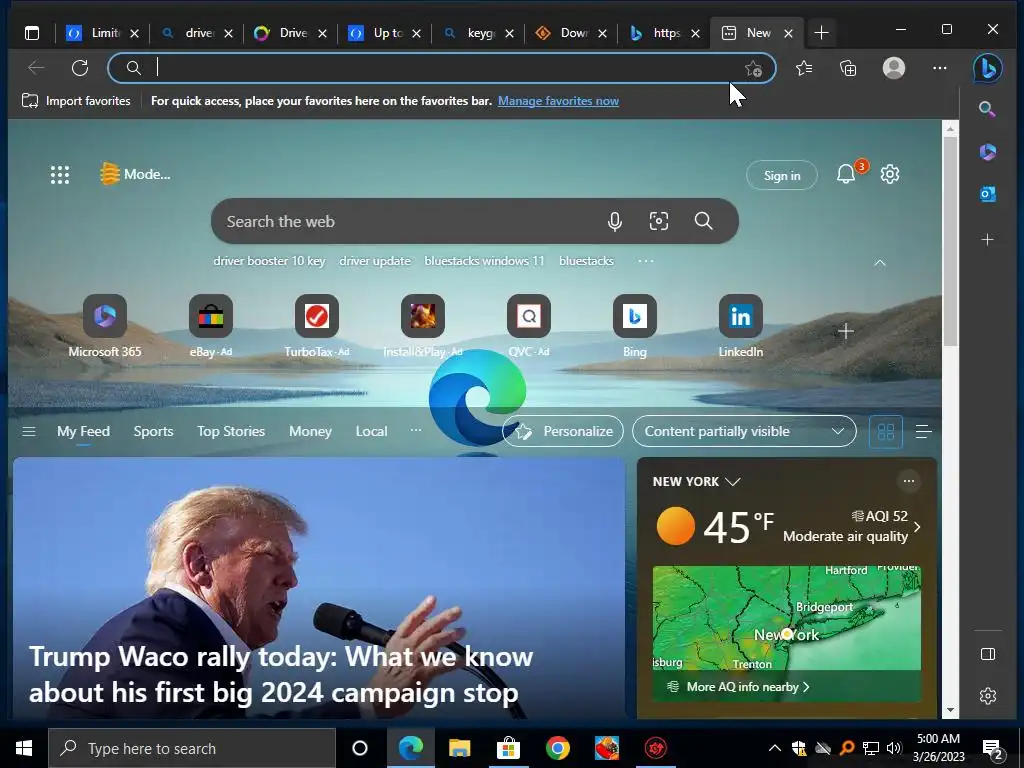Collapse the quick links section chevron
The height and width of the screenshot is (768, 1024).
point(880,263)
